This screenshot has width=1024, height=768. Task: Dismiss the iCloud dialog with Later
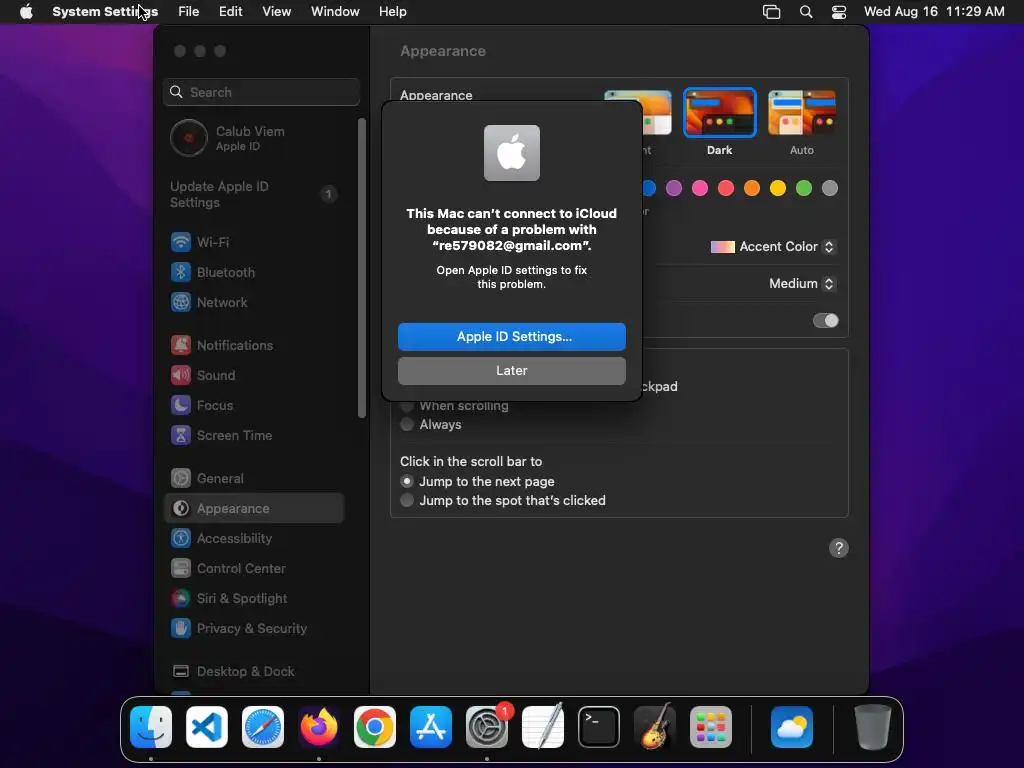[x=511, y=370]
